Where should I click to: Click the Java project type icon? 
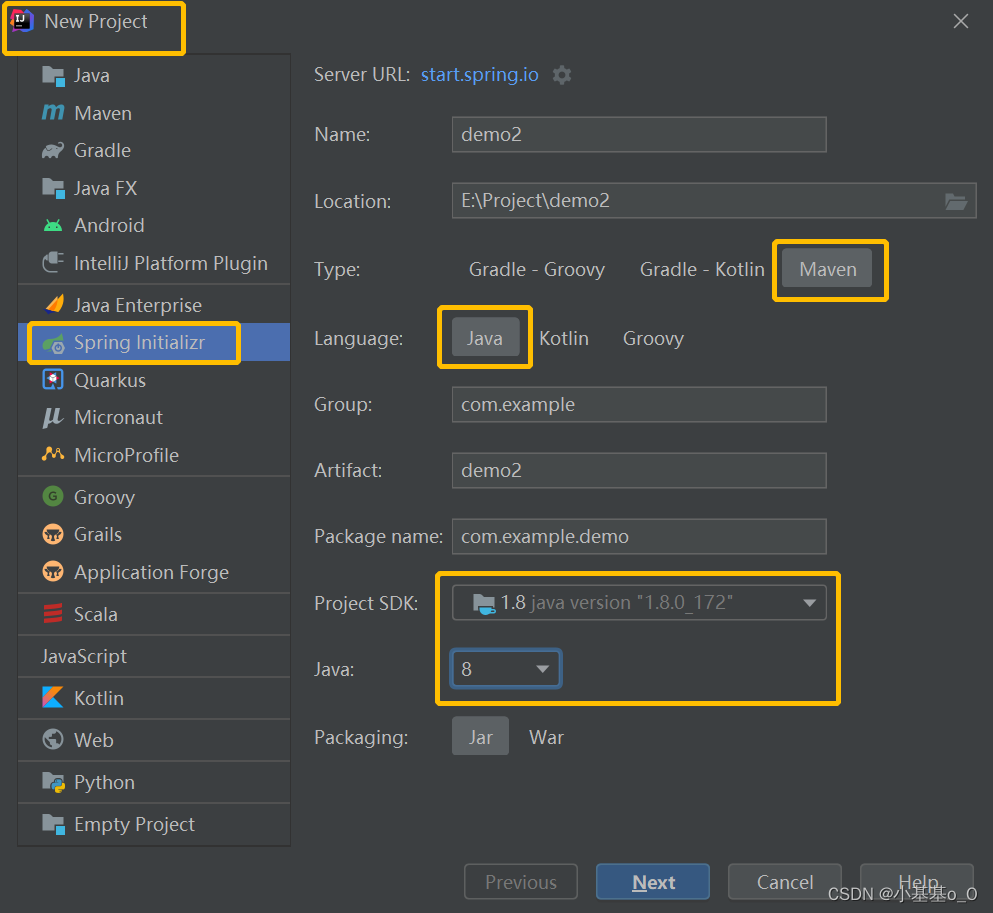pyautogui.click(x=53, y=76)
